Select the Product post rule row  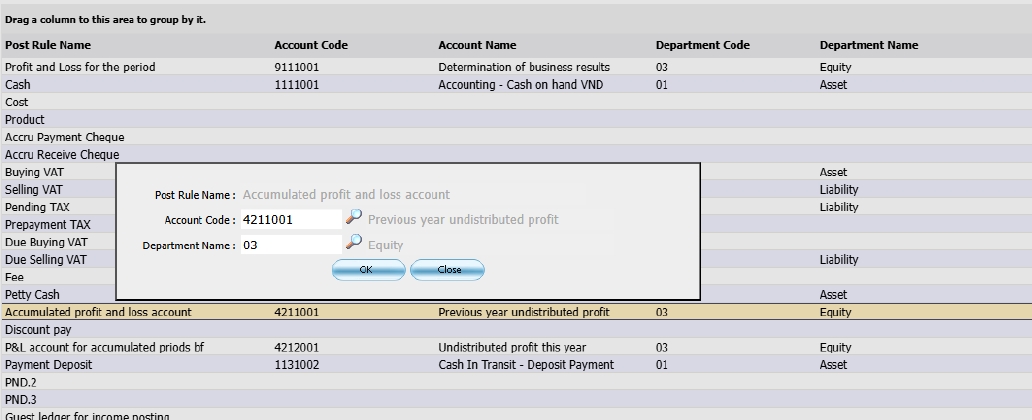tap(25, 120)
